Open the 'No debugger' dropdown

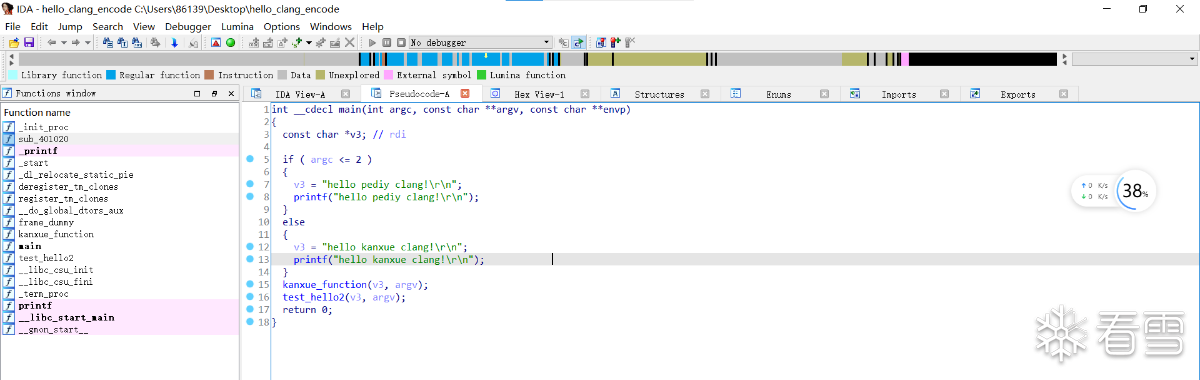pos(480,43)
